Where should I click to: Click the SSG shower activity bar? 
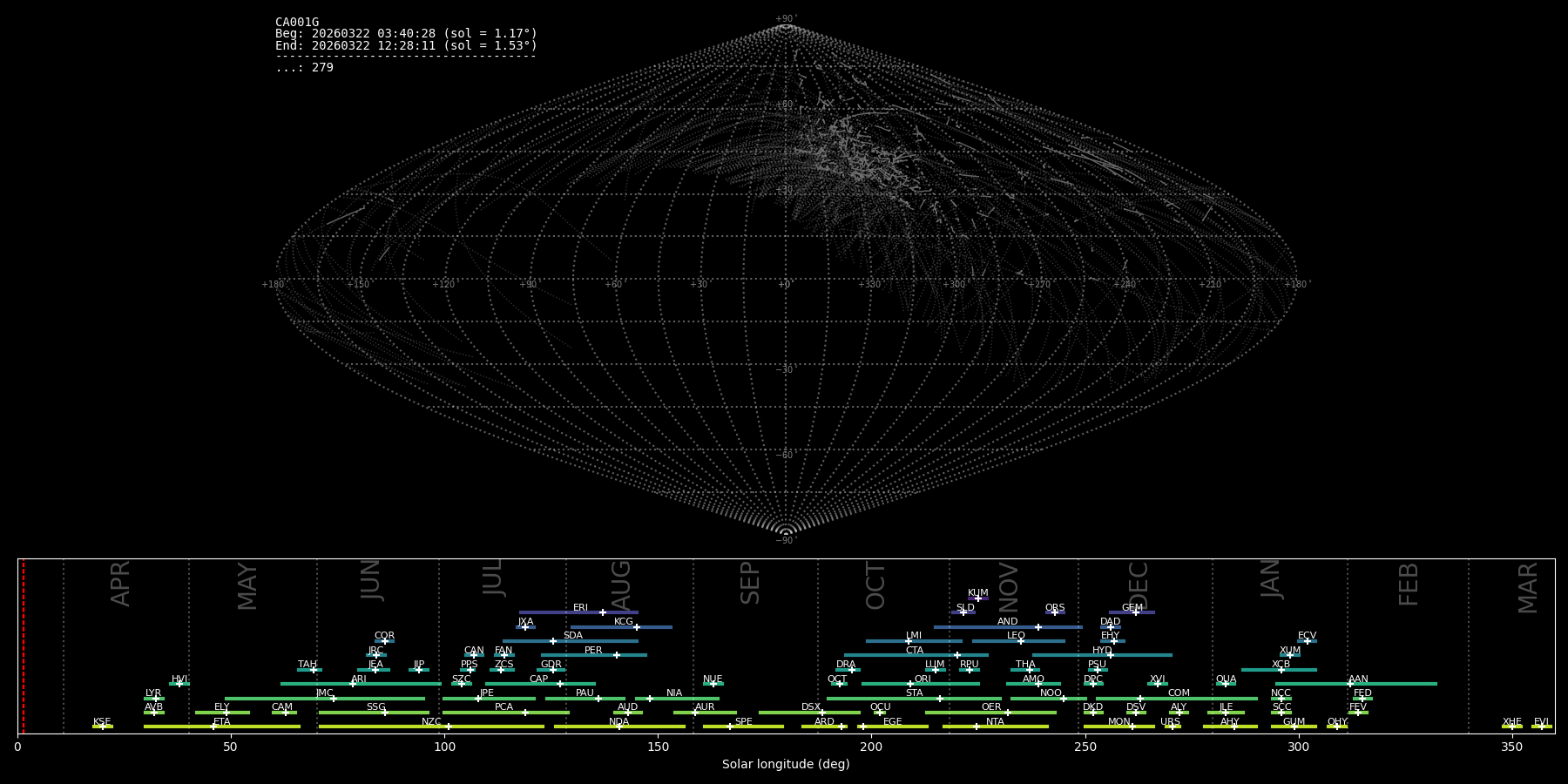(x=374, y=713)
